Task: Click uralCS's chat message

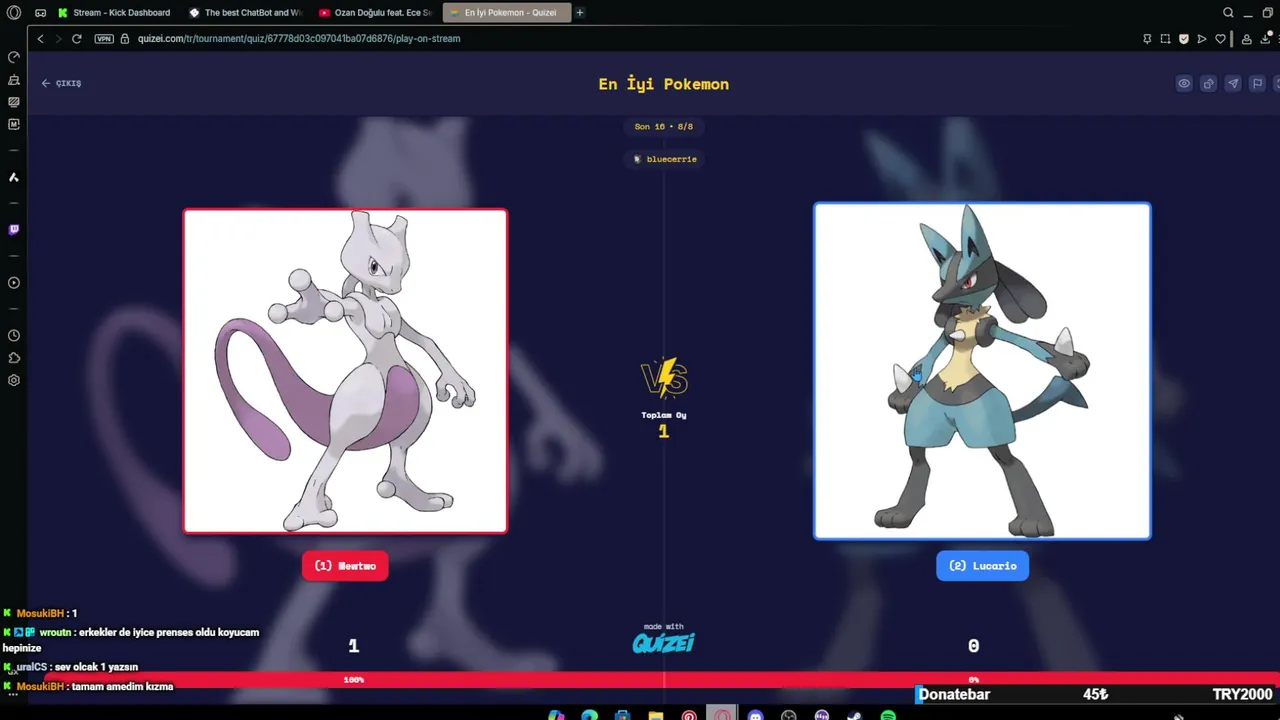Action: (71, 667)
